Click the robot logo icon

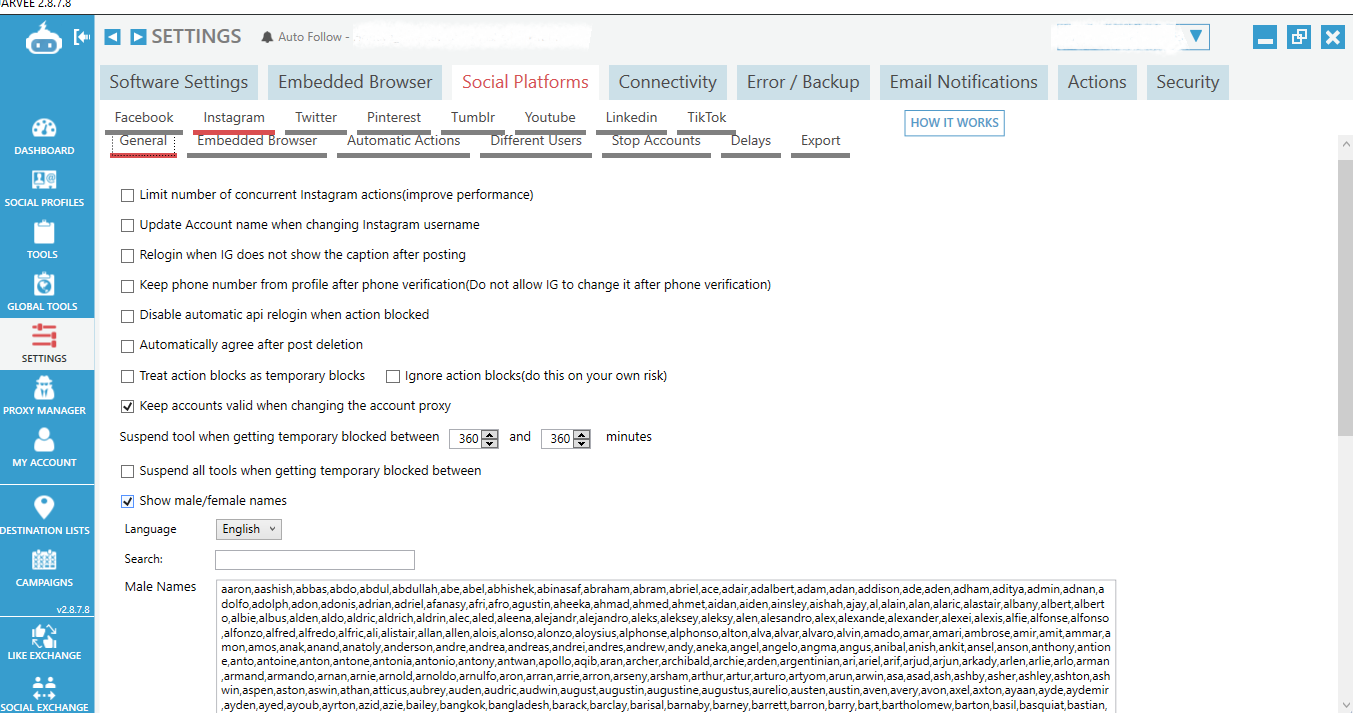[44, 39]
